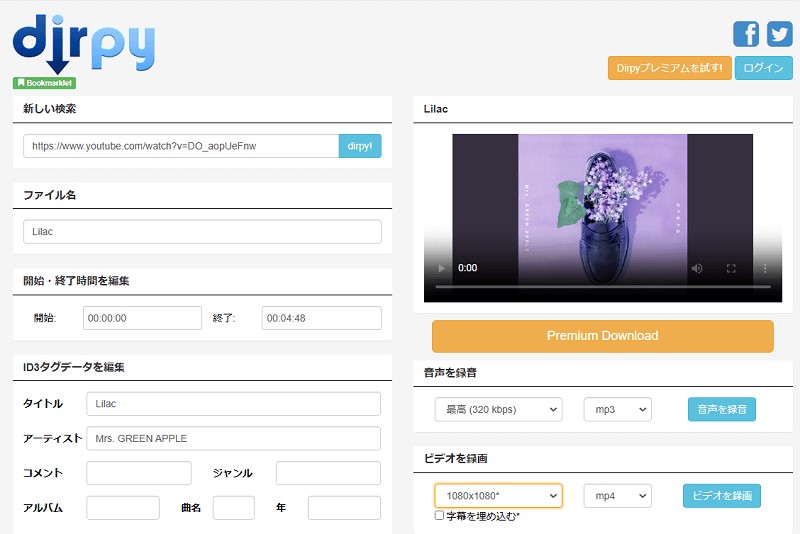800x534 pixels.
Task: Click the dirpy! search button
Action: (x=360, y=146)
